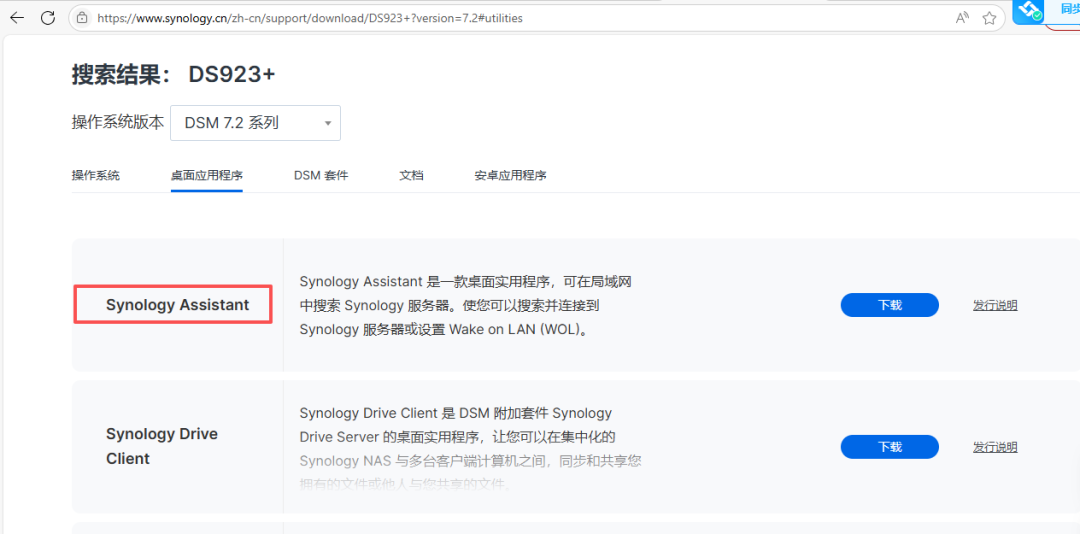Download Synology Drive Client via 下载 button
Screen dimensions: 1080x534
click(x=889, y=447)
